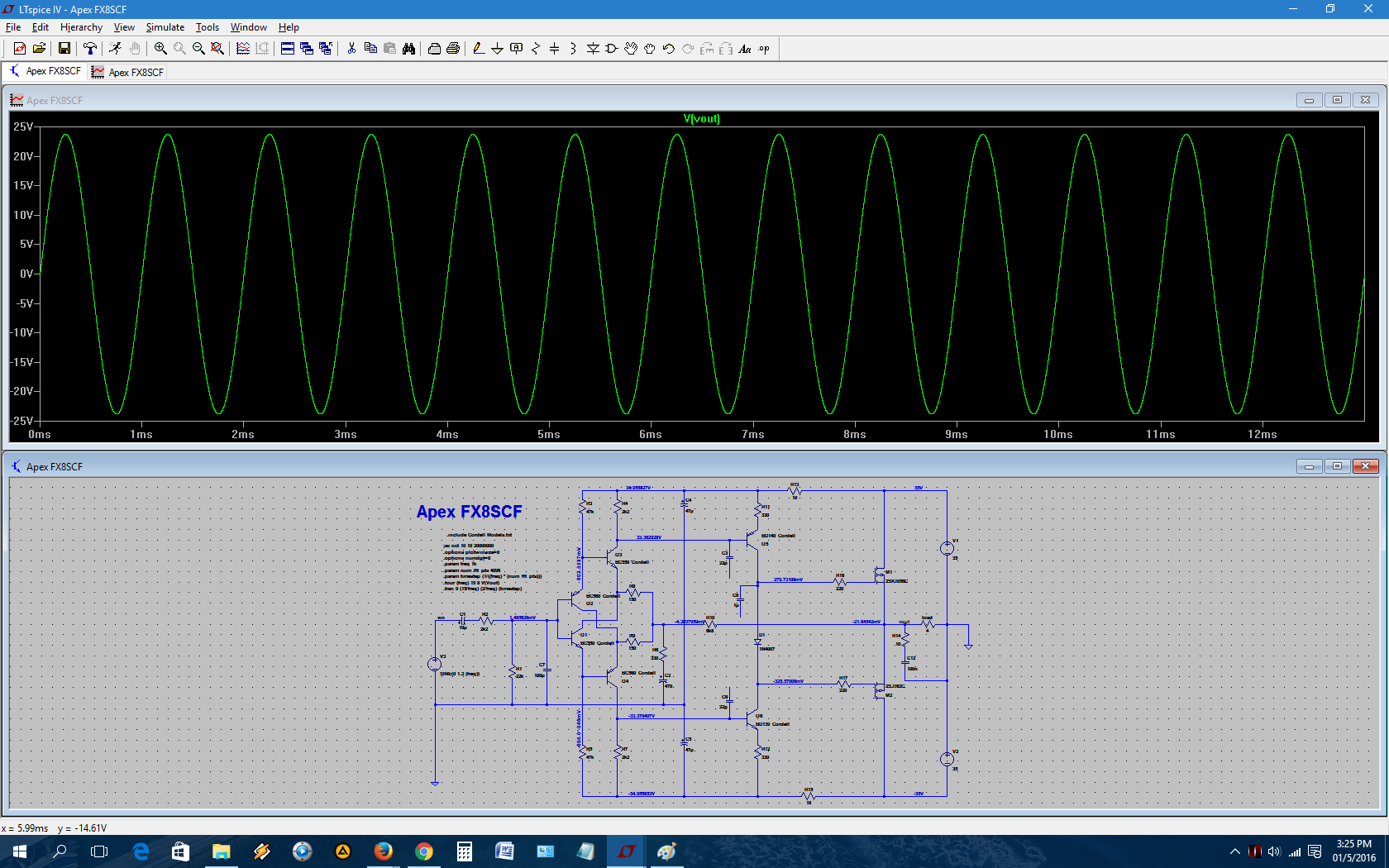Select the Copy tool in toolbar
Screen dimensions: 1389x868
[370, 49]
